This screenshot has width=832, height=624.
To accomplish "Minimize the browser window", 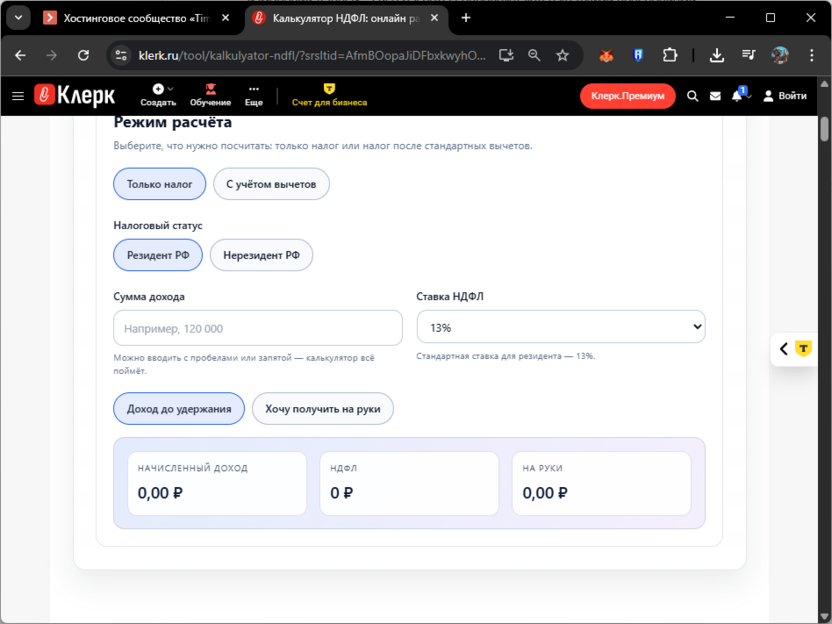I will (x=730, y=18).
